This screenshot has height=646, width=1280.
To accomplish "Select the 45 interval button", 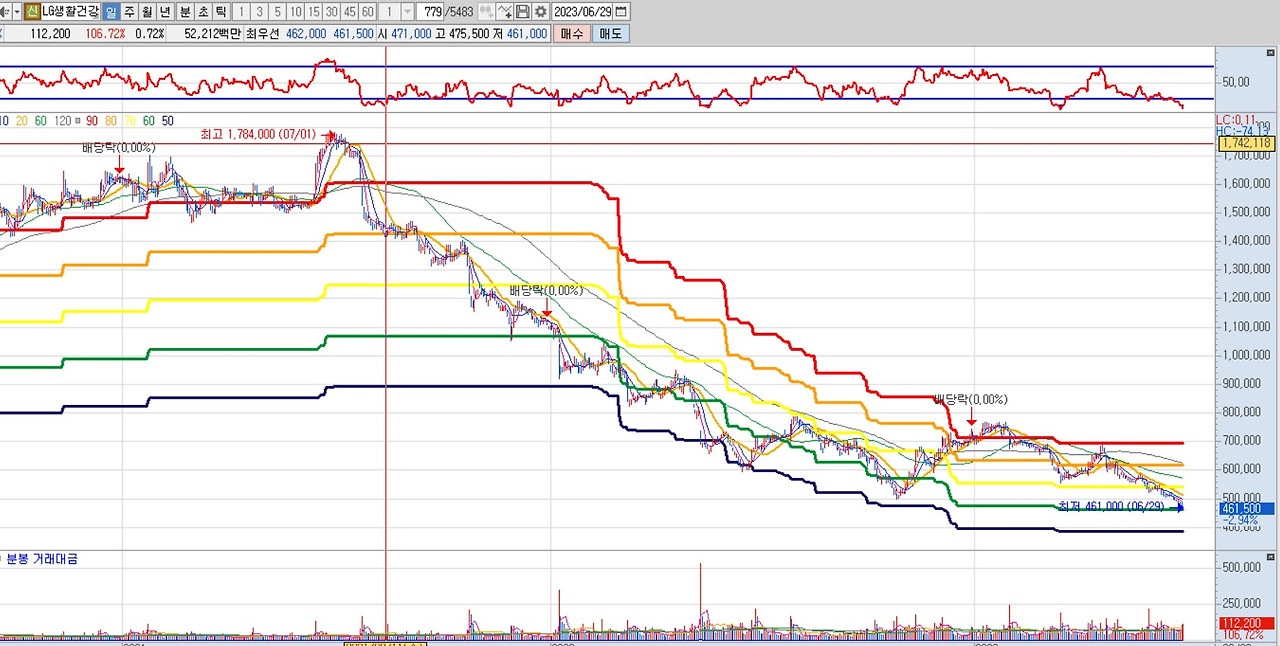I will point(350,11).
